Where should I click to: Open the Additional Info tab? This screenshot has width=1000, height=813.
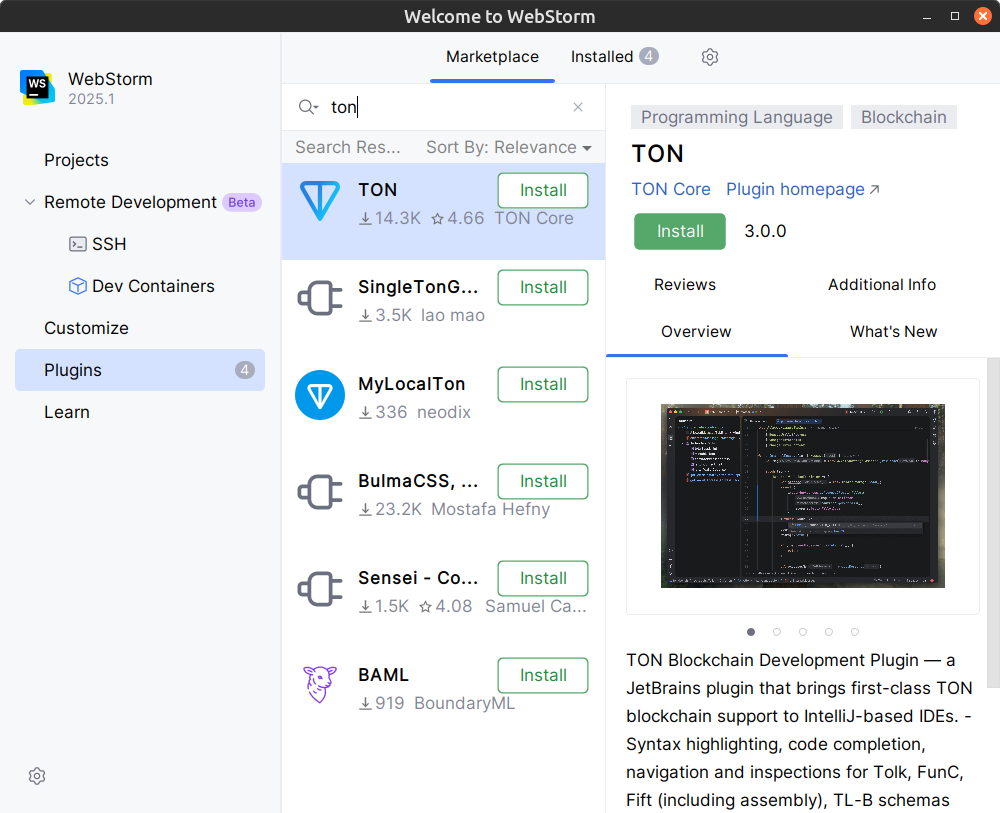pos(882,284)
